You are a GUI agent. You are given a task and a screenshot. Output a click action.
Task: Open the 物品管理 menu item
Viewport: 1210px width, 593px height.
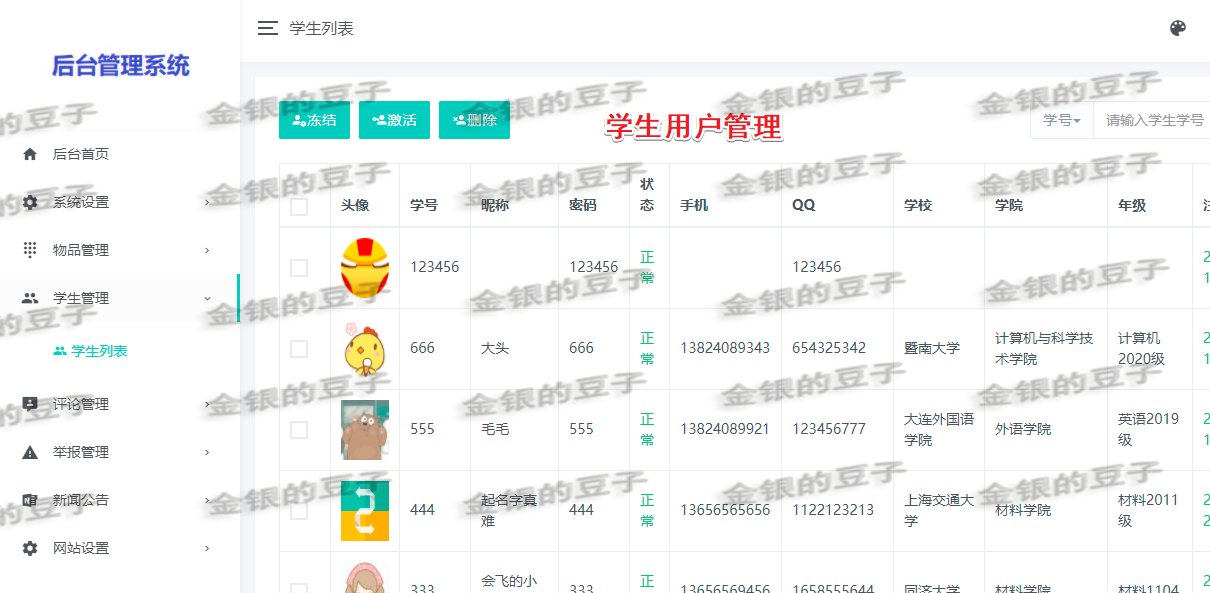click(120, 250)
